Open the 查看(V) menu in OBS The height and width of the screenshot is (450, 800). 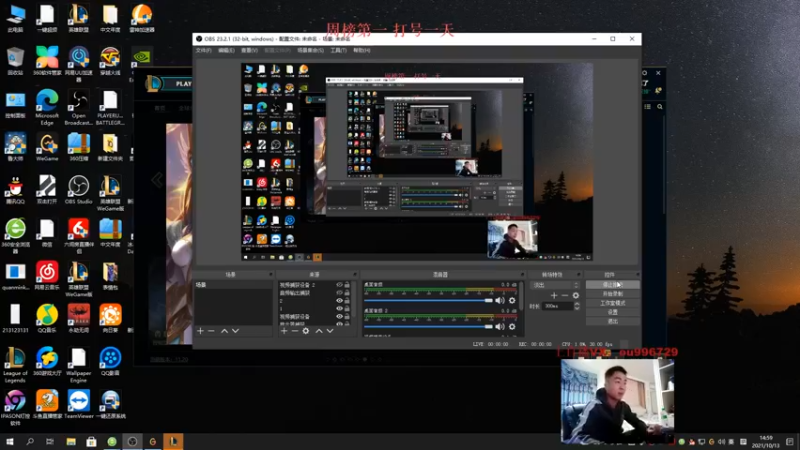click(249, 51)
